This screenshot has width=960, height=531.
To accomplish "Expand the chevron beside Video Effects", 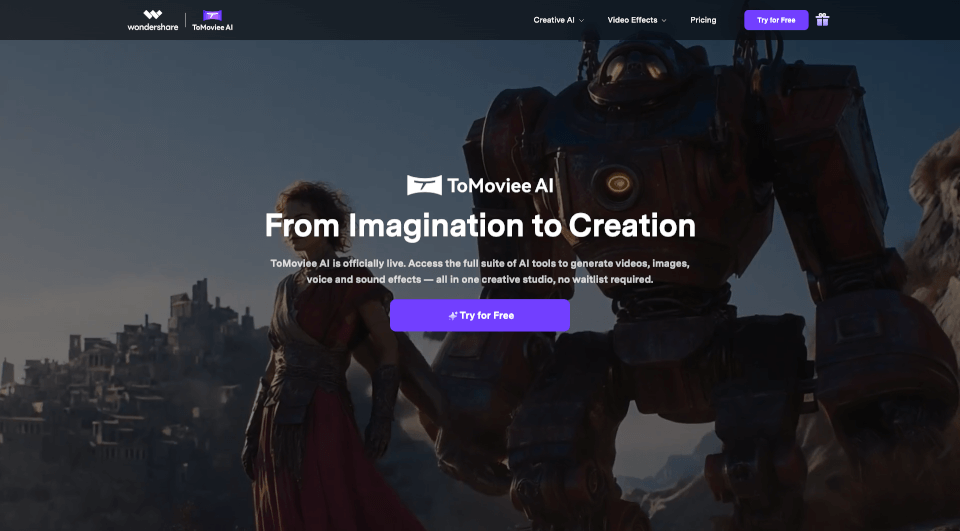I will coord(664,20).
